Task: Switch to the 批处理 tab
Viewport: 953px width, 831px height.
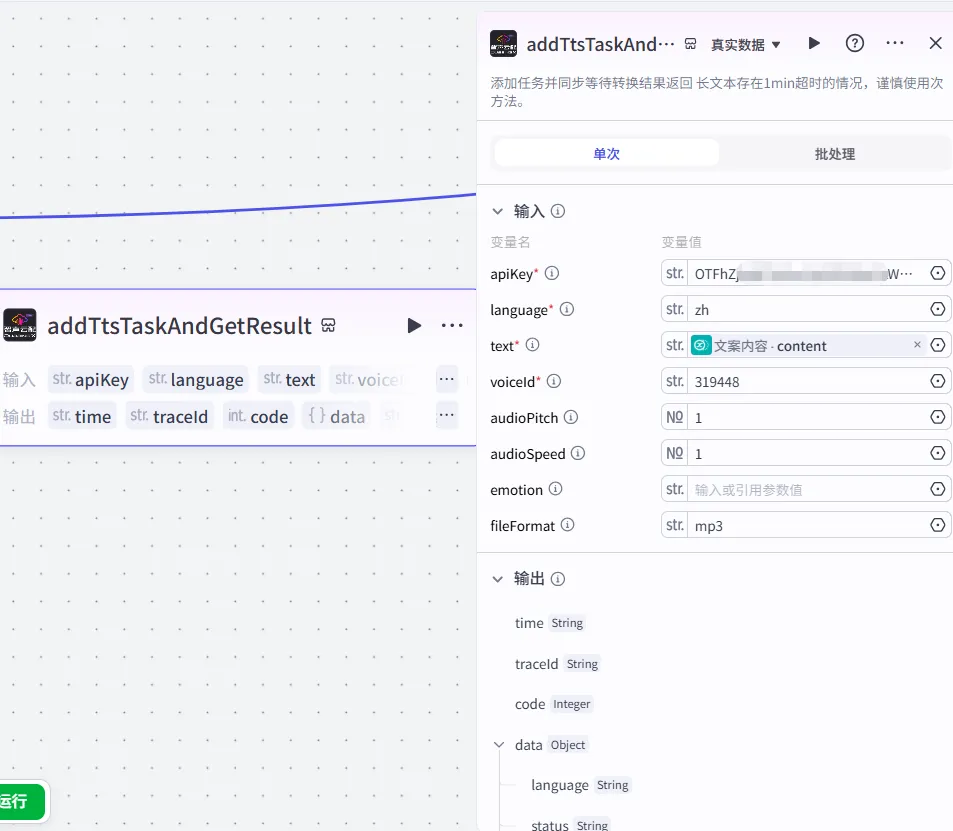Action: click(x=835, y=154)
